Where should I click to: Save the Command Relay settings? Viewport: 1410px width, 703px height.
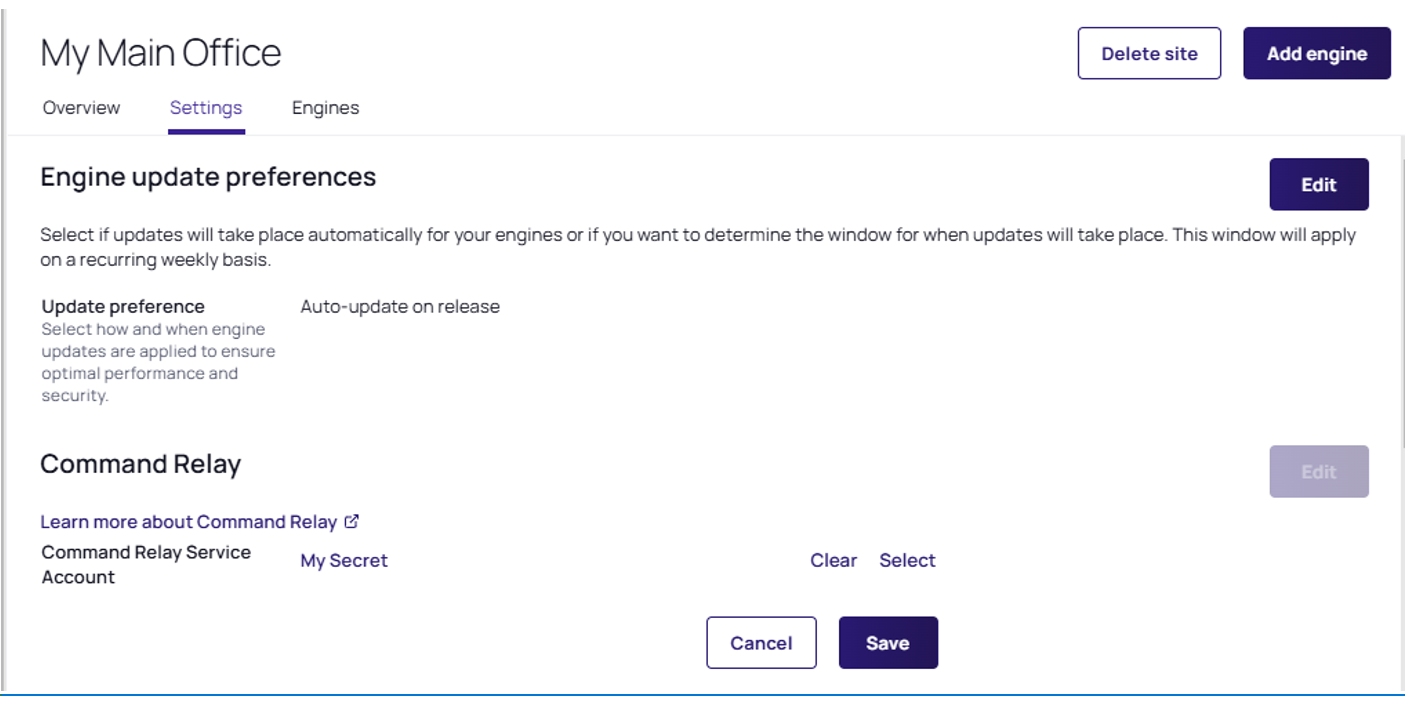tap(888, 643)
